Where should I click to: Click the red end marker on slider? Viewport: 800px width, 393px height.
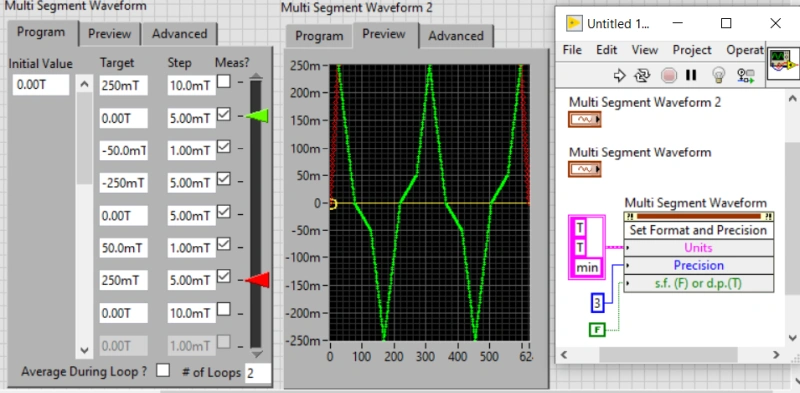257,280
